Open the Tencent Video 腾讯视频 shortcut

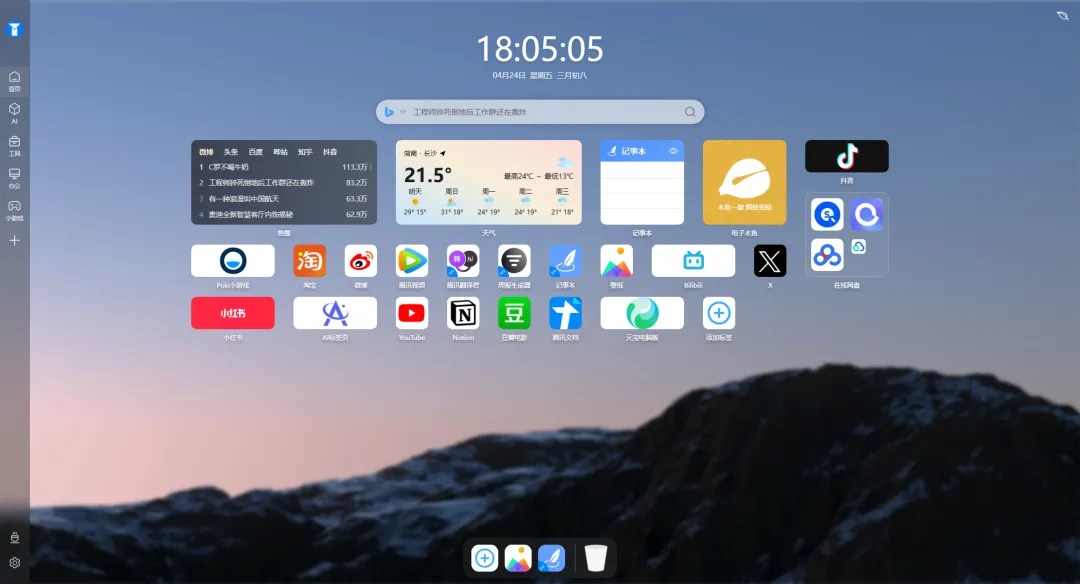[412, 261]
